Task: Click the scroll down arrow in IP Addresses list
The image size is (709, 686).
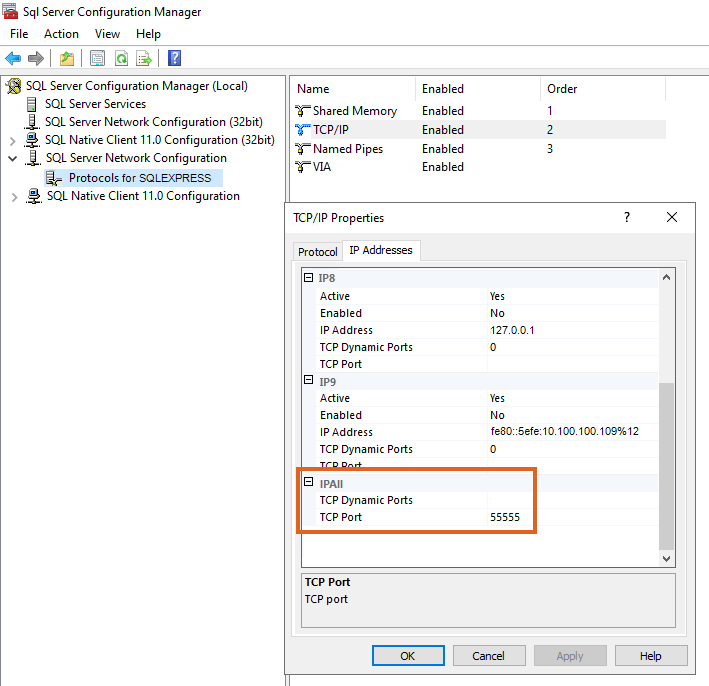Action: point(666,558)
